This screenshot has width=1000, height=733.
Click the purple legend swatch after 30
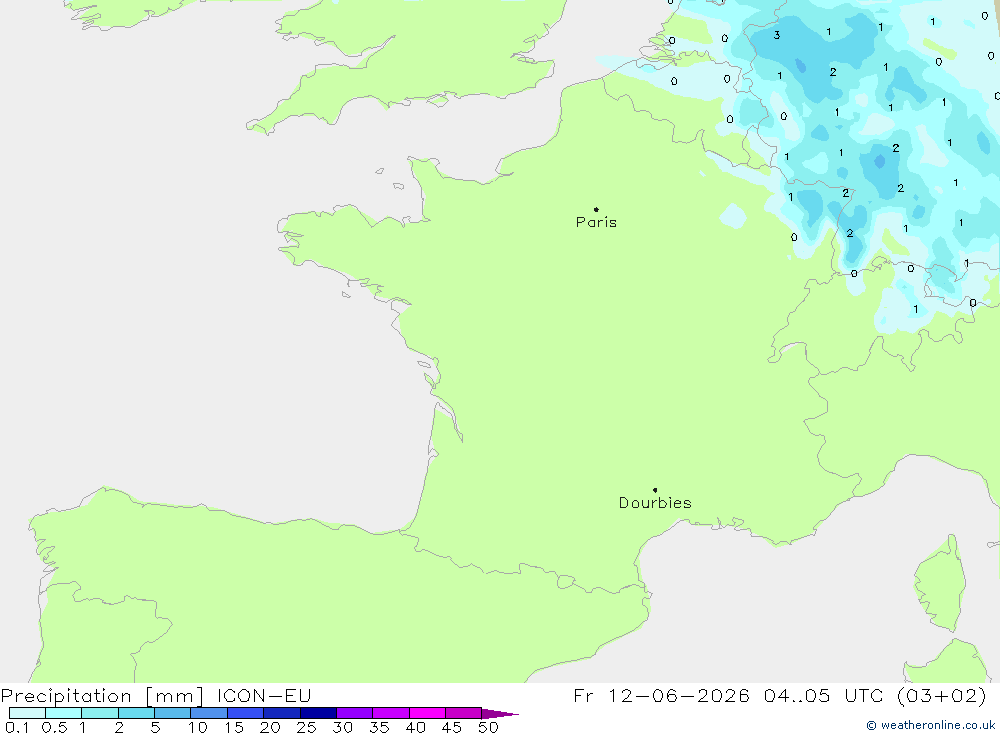pyautogui.click(x=354, y=713)
